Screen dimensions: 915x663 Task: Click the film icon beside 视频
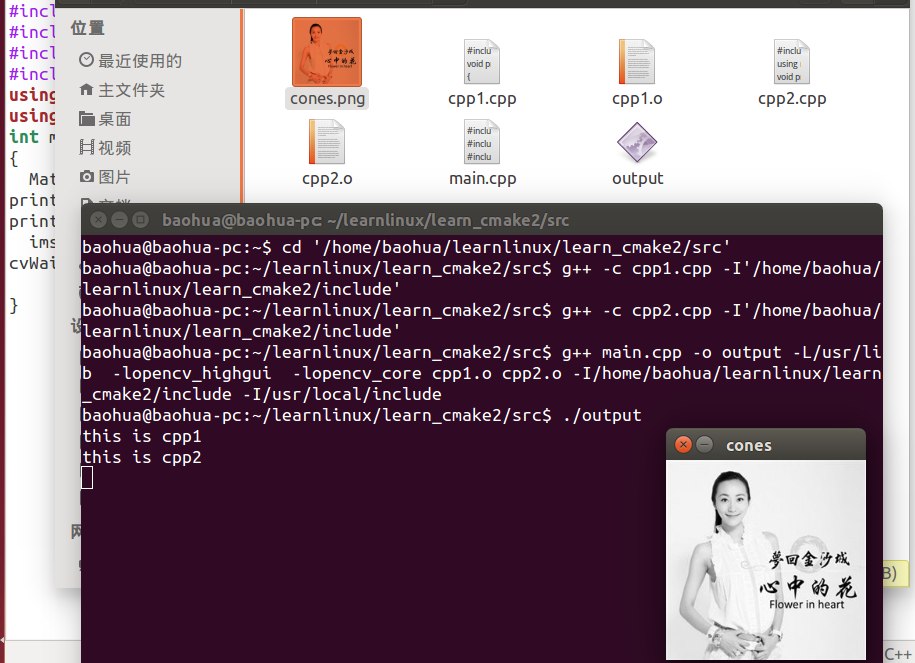click(x=86, y=147)
